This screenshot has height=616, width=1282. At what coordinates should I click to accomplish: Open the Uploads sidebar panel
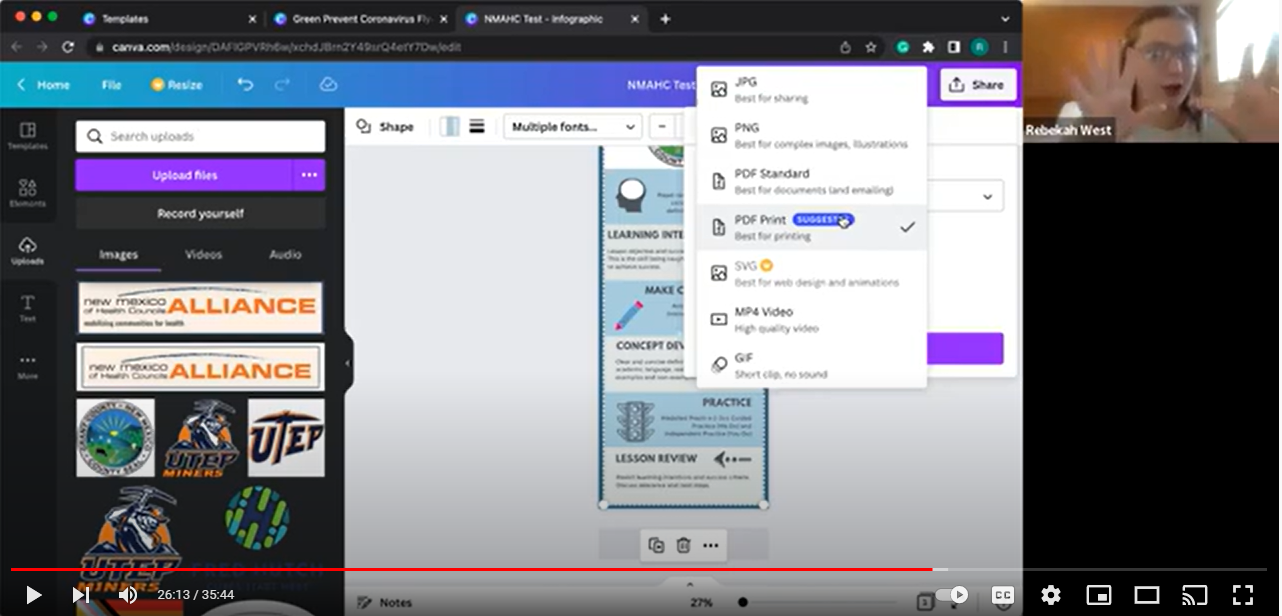click(28, 250)
